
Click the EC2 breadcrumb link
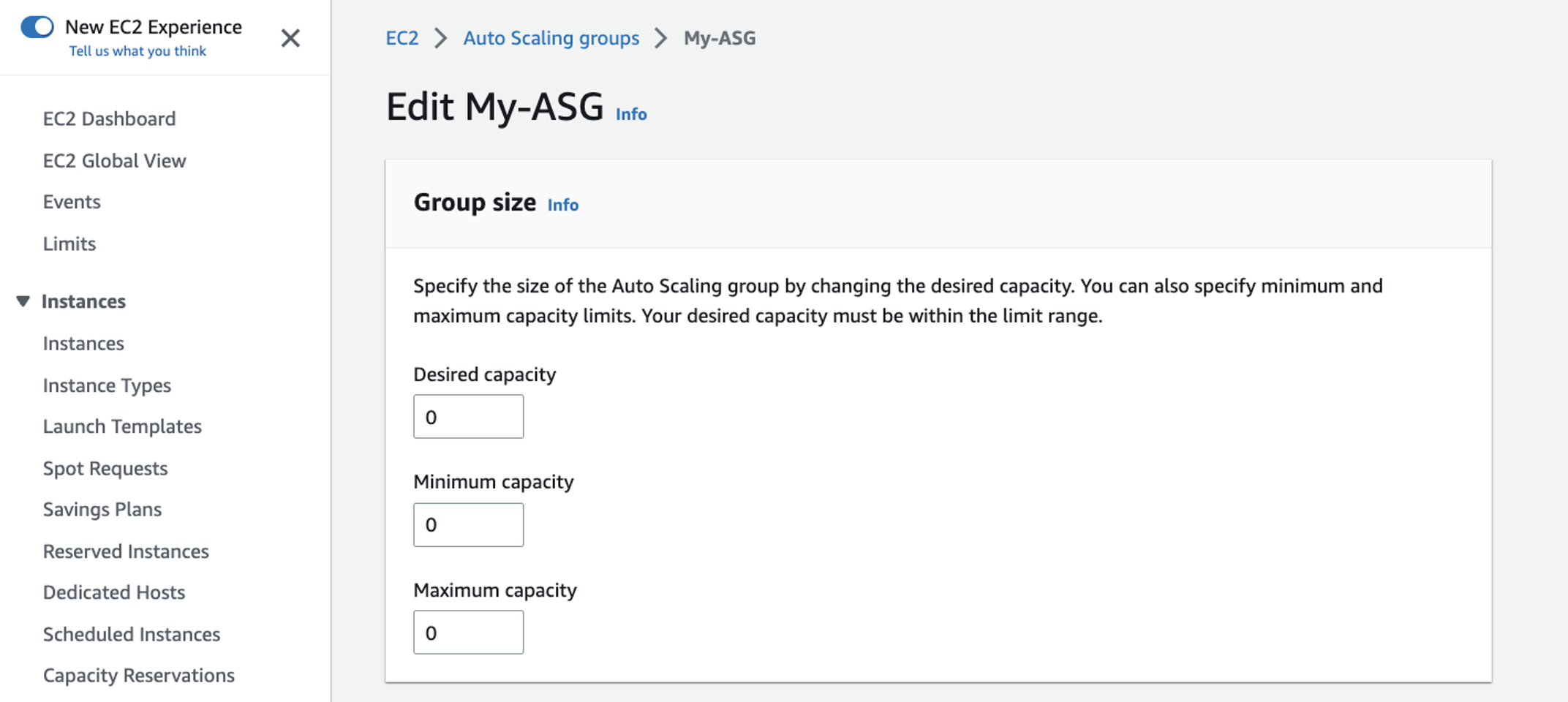coord(402,37)
